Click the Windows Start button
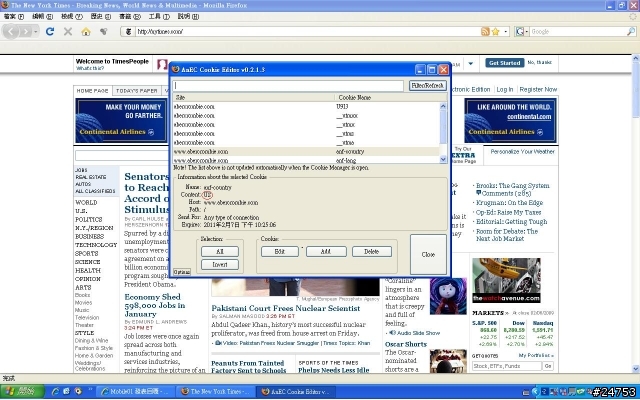The image size is (640, 400). (x=22, y=391)
